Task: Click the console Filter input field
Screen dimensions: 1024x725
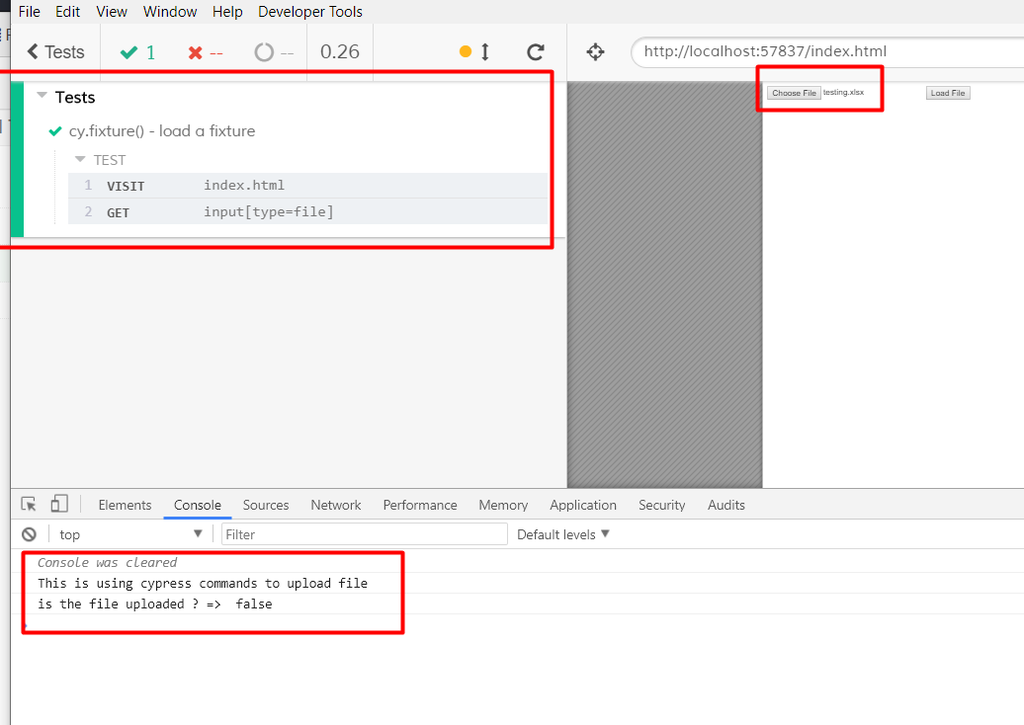Action: (x=364, y=534)
